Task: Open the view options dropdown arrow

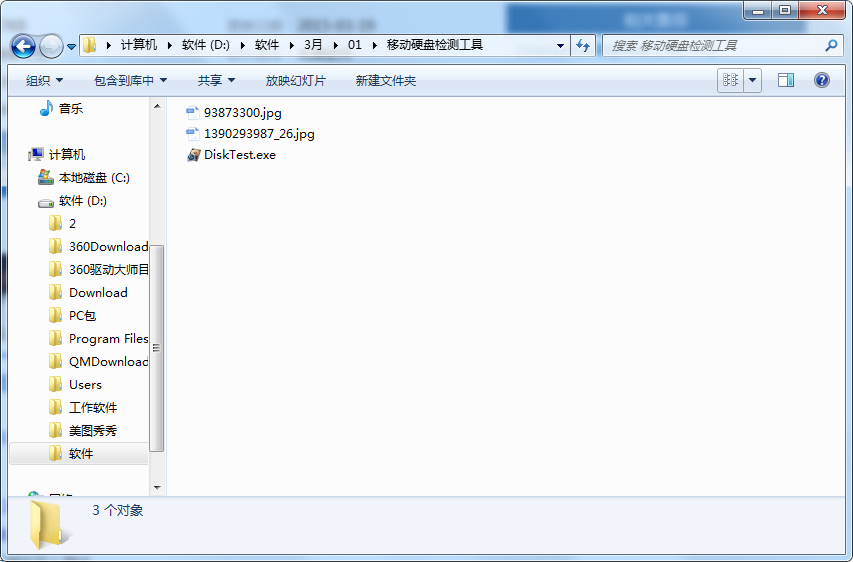Action: click(x=752, y=80)
